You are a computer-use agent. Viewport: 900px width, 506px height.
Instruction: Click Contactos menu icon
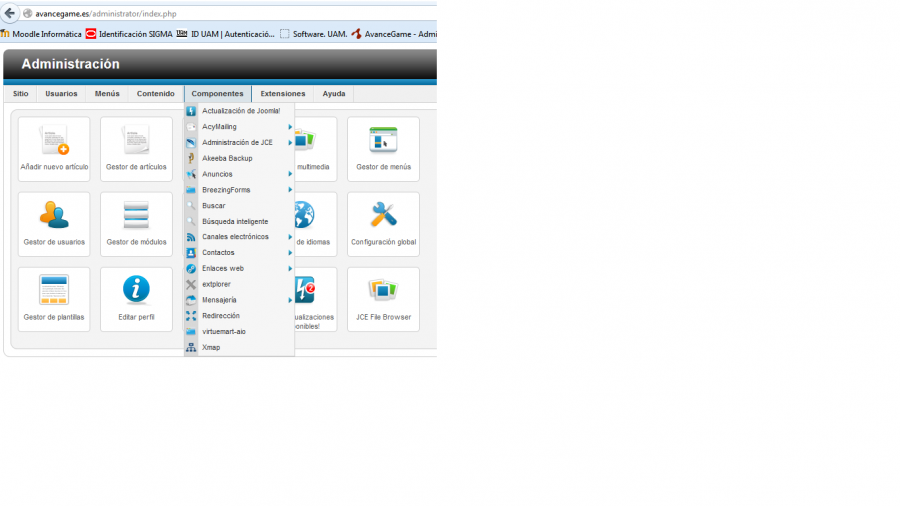click(x=191, y=253)
